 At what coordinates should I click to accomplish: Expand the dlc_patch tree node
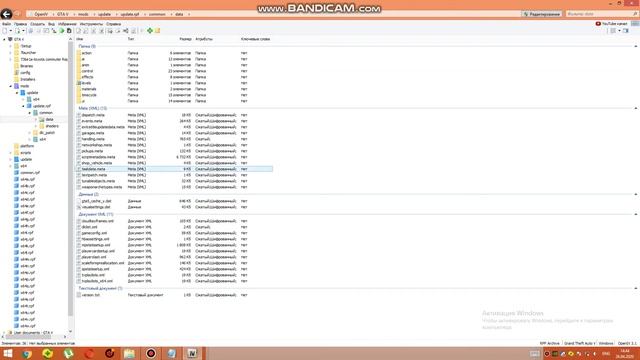[29, 133]
